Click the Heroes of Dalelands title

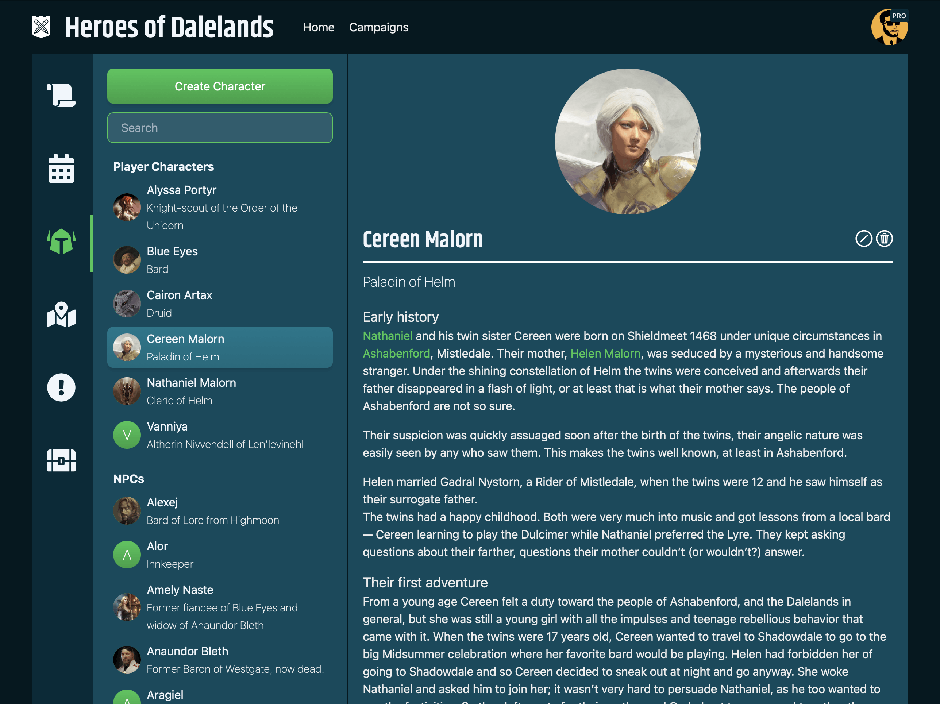pyautogui.click(x=169, y=27)
